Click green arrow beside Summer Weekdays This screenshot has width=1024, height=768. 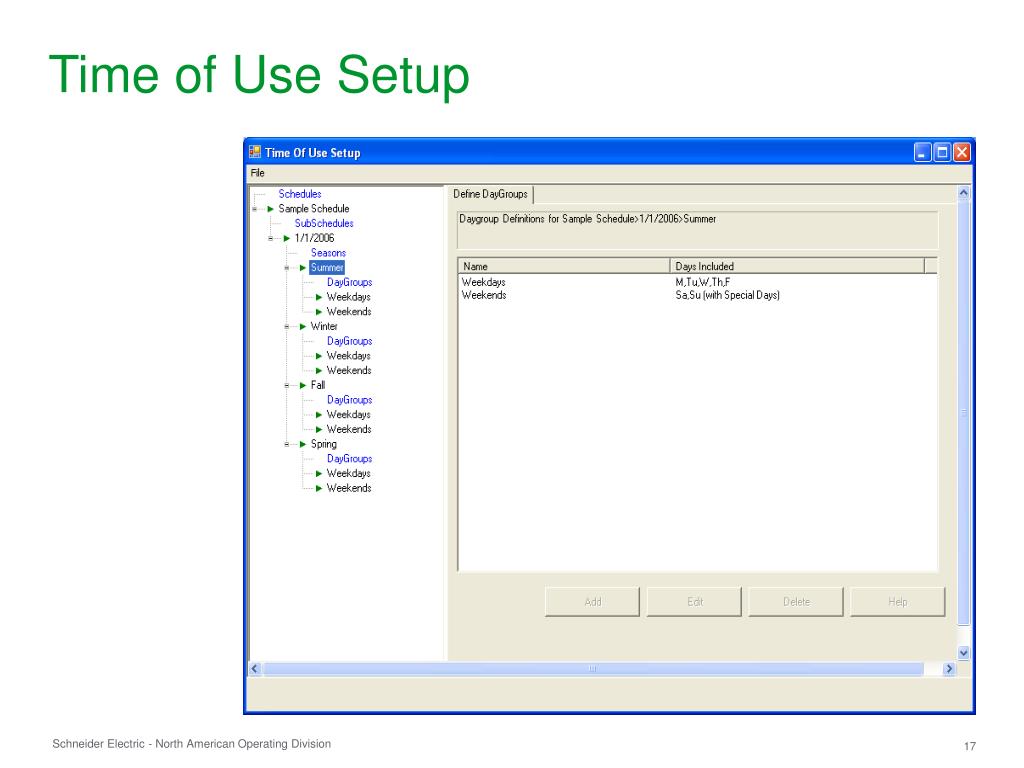click(319, 297)
